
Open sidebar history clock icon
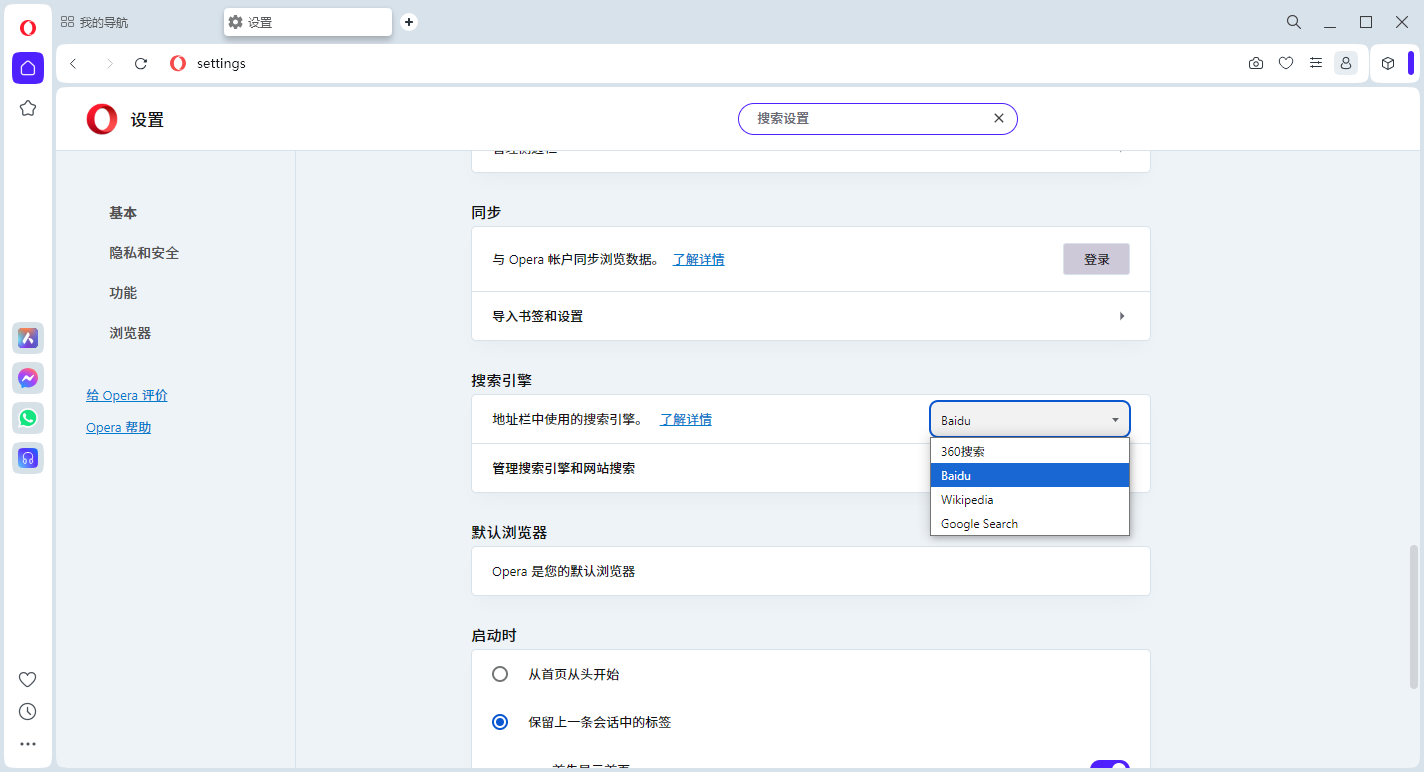[28, 712]
